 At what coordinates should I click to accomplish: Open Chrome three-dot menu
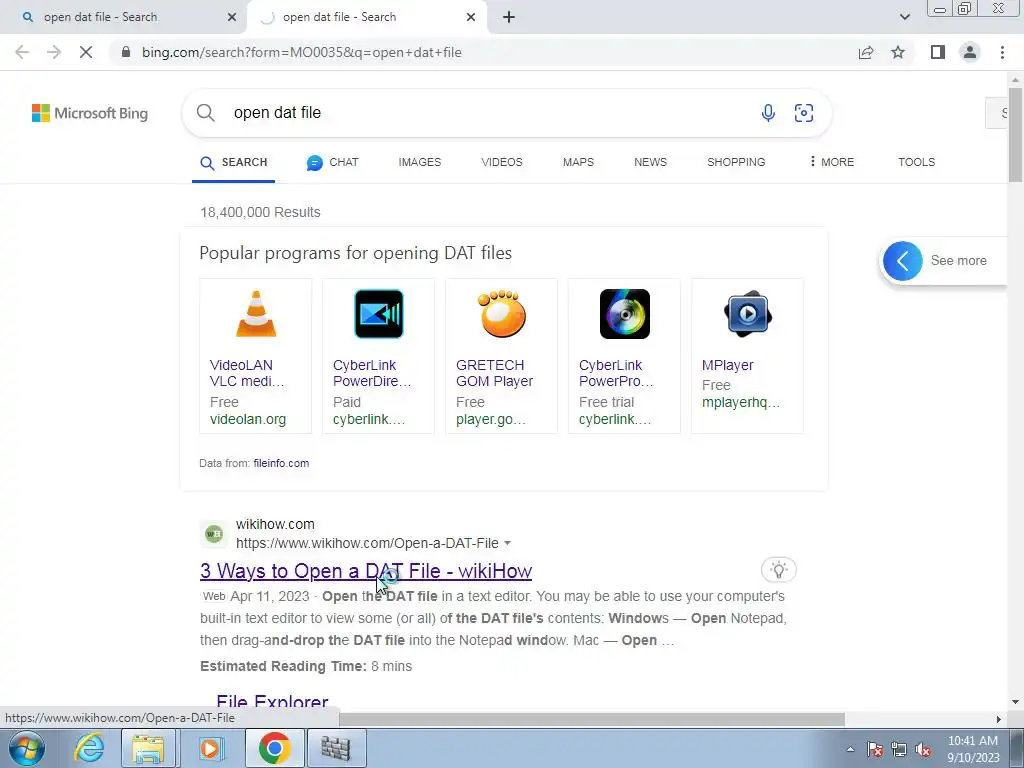click(x=1002, y=52)
